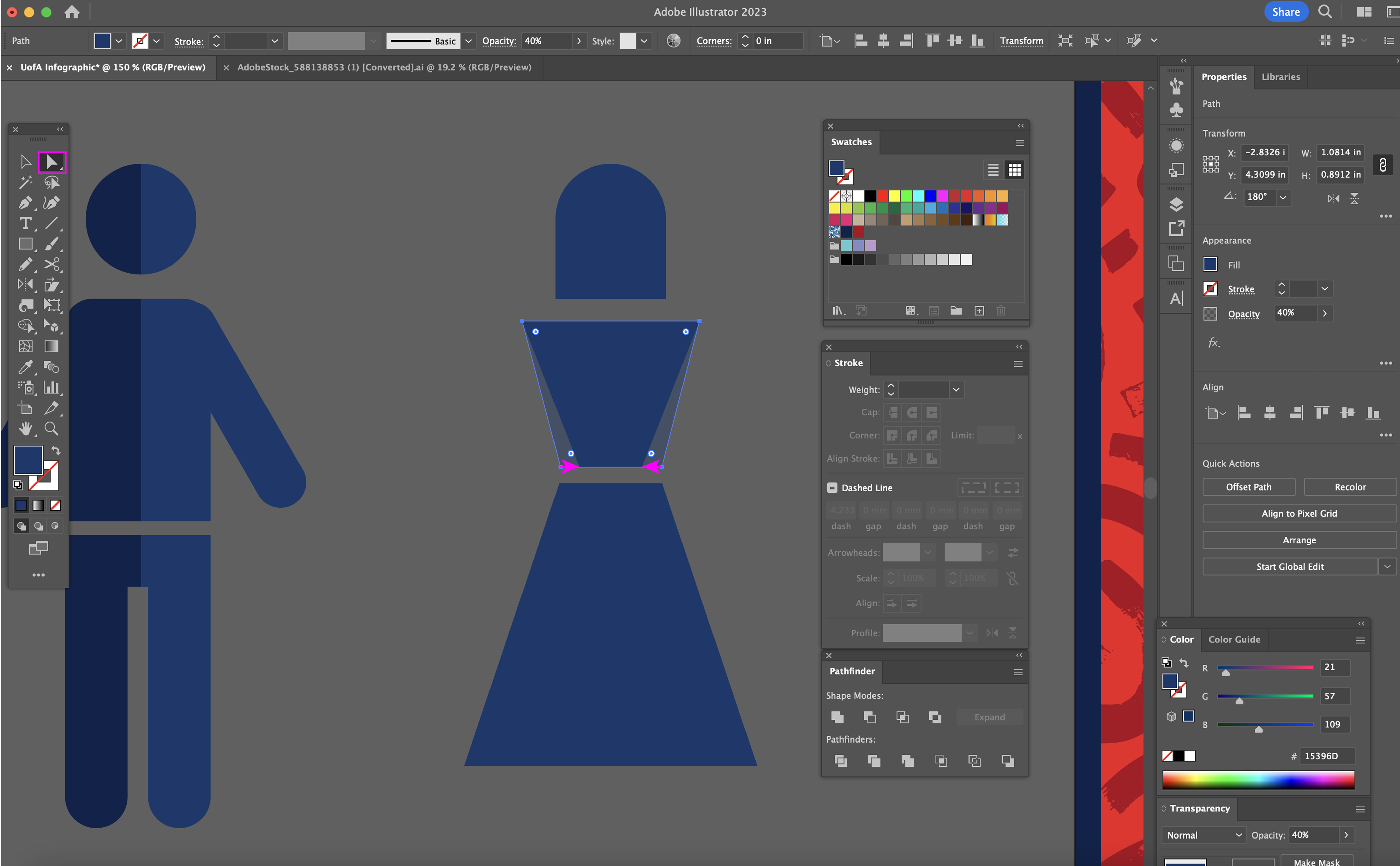Open the rotation angle 180° dropdown
Image resolution: width=1400 pixels, height=866 pixels.
click(x=1283, y=197)
